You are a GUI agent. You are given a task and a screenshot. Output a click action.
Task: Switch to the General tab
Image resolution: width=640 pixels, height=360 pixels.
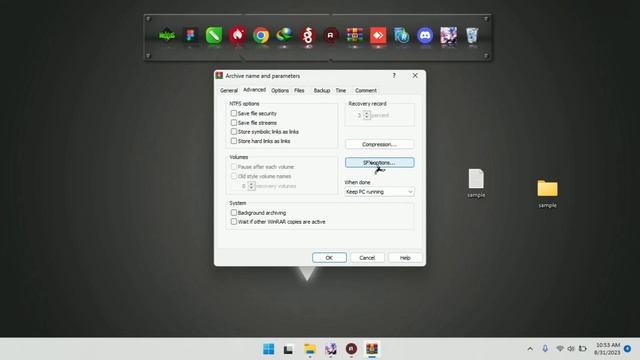(x=229, y=90)
